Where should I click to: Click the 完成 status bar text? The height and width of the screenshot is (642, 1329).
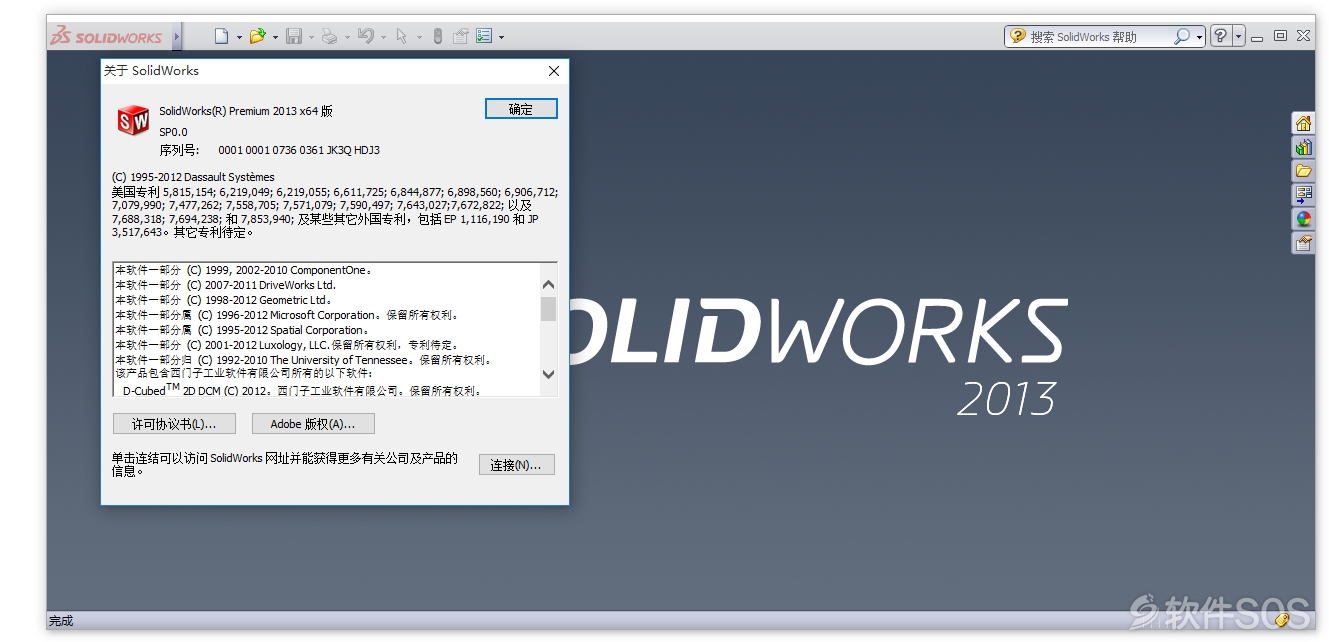pyautogui.click(x=61, y=621)
